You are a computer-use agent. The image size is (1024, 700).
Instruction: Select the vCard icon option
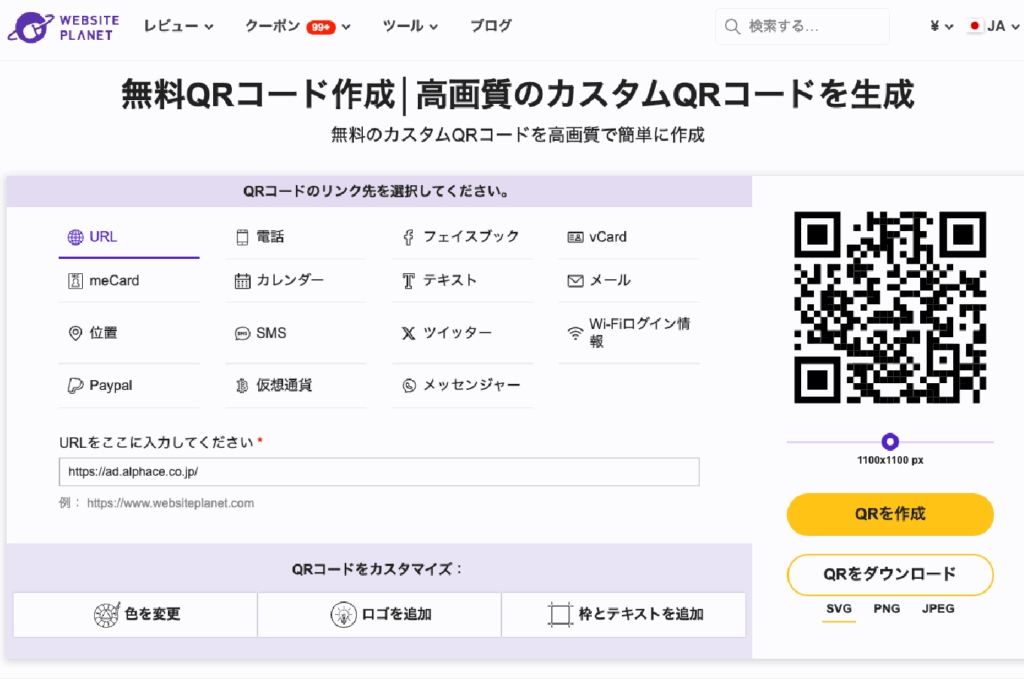575,237
